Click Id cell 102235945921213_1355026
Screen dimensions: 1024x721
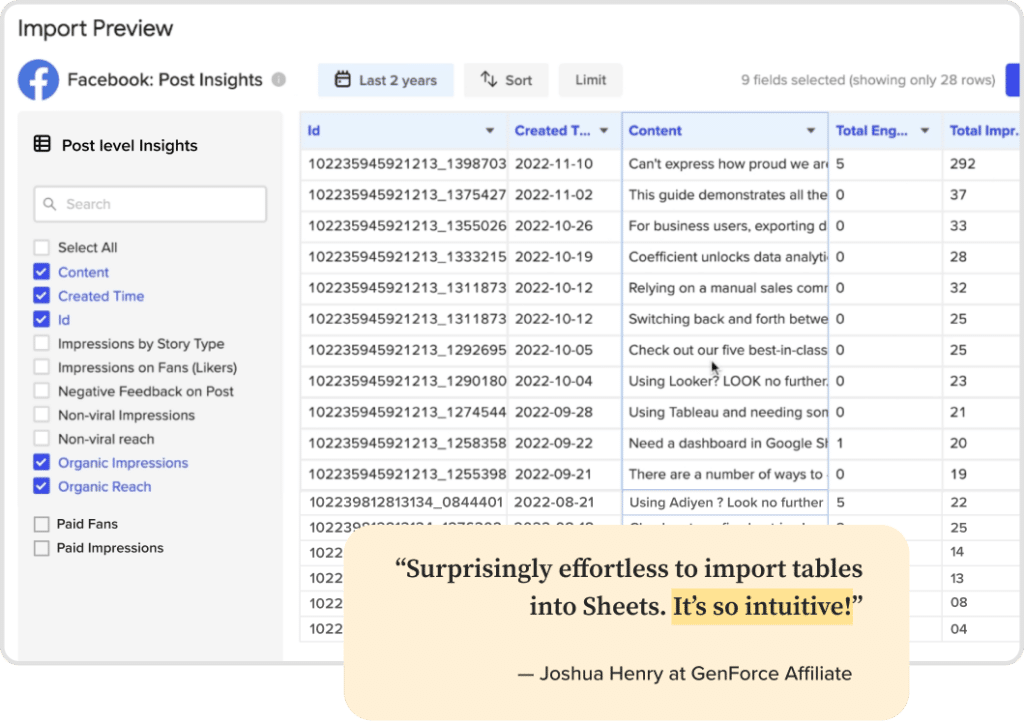(404, 226)
